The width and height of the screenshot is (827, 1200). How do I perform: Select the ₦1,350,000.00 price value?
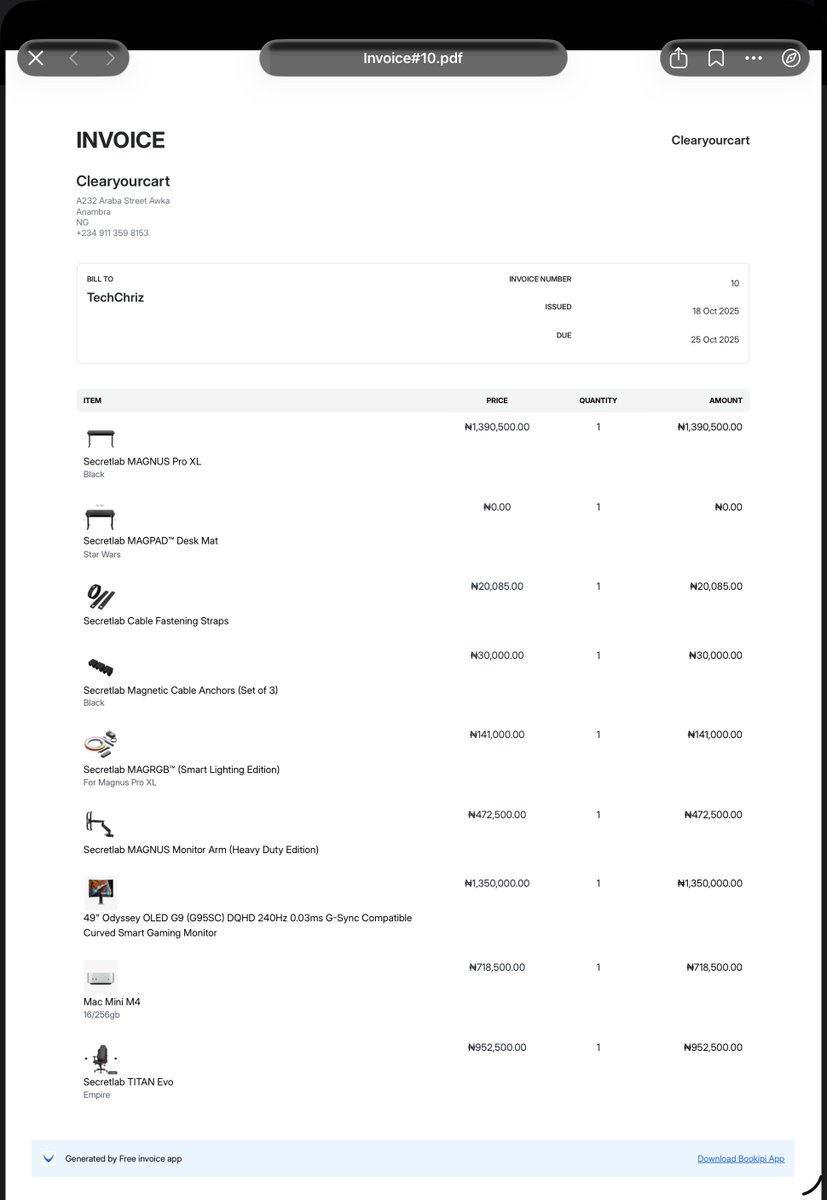[x=497, y=884]
